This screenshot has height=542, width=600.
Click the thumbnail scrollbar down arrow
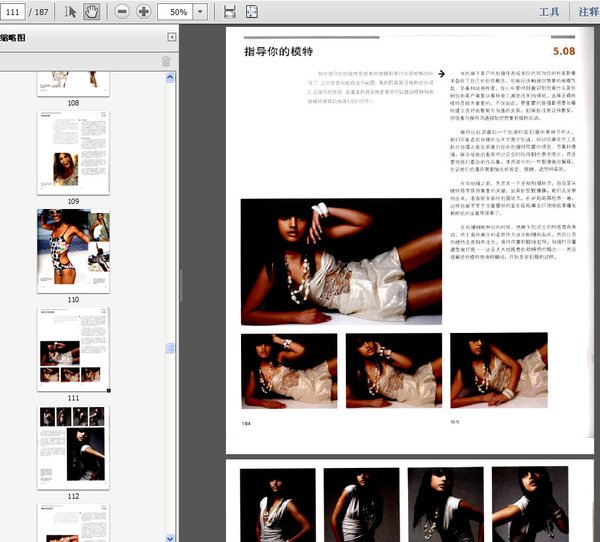click(170, 537)
